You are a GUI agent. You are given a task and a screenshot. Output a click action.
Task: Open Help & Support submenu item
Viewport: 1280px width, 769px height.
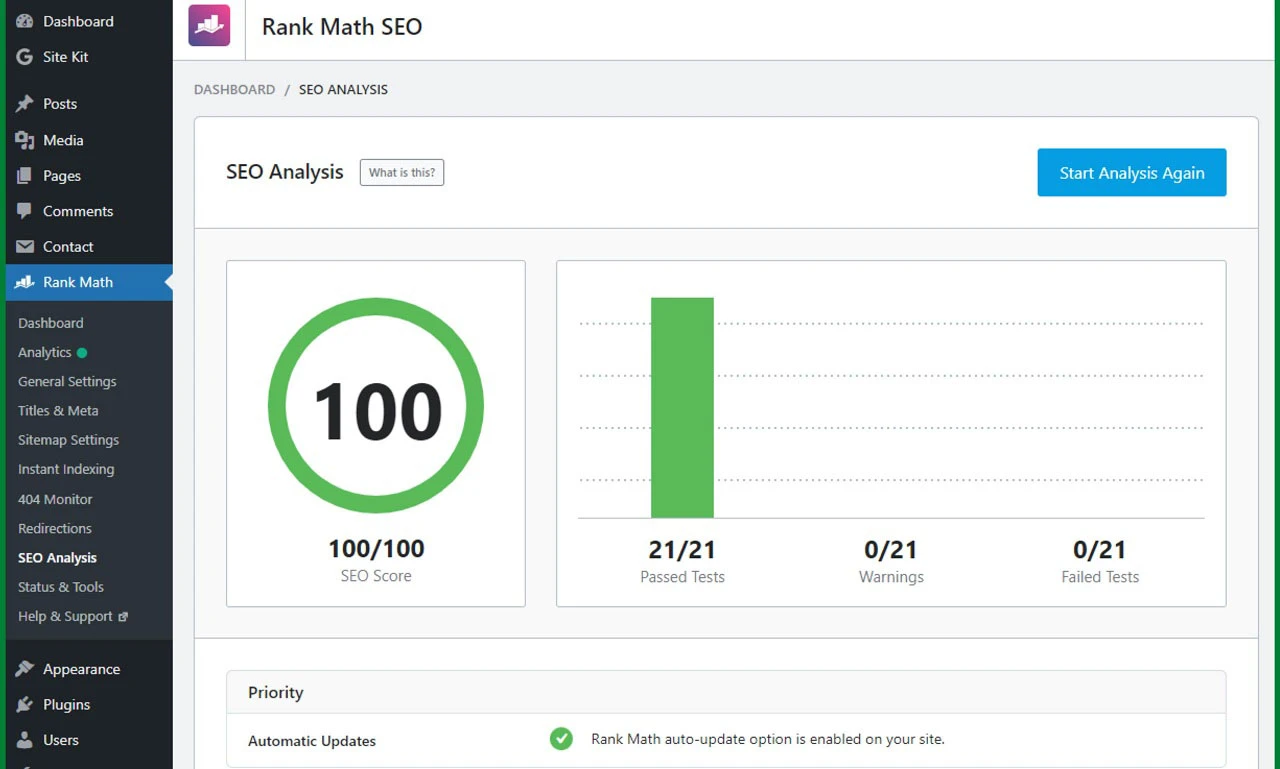pos(65,616)
